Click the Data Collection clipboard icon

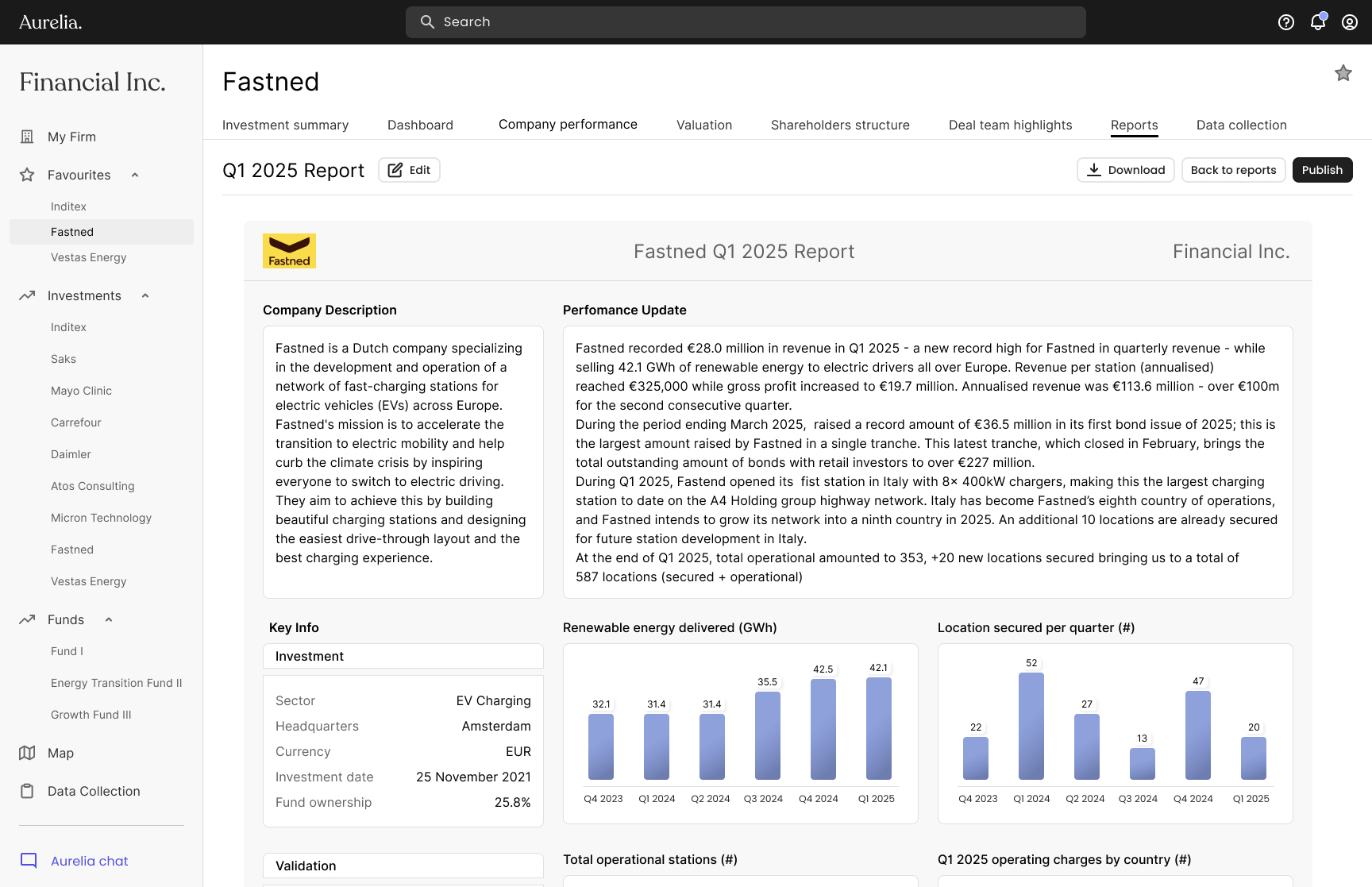point(27,791)
